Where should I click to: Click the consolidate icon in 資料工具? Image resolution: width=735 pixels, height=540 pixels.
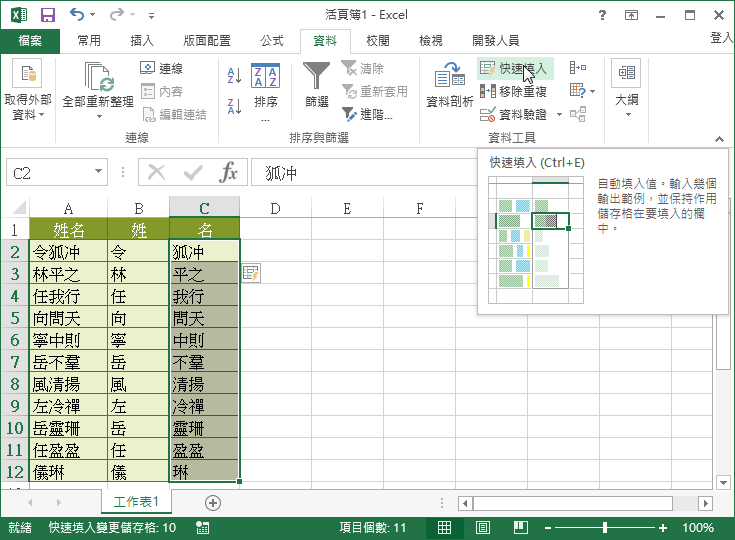click(x=578, y=68)
